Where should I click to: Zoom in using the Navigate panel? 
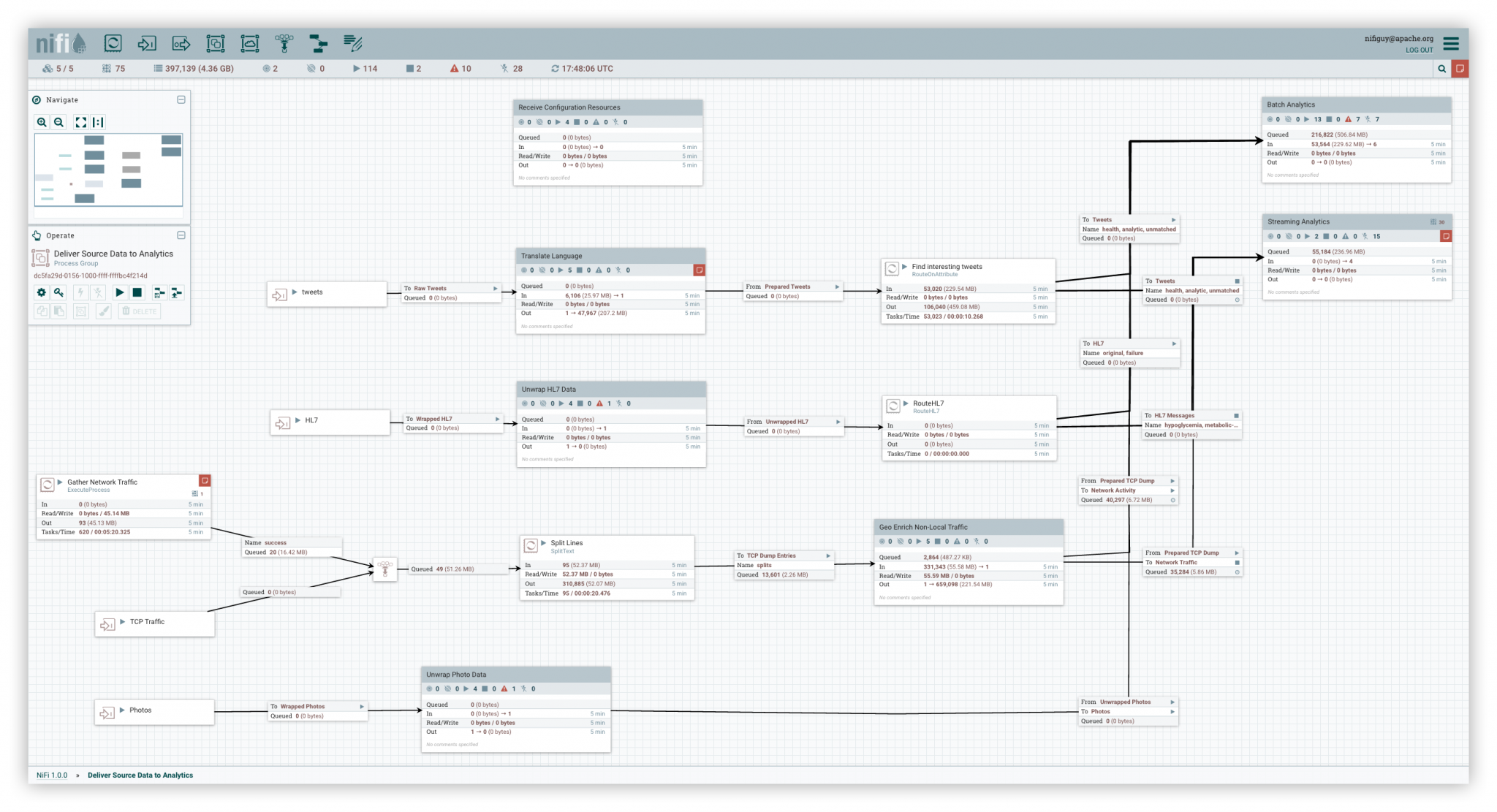pos(42,123)
